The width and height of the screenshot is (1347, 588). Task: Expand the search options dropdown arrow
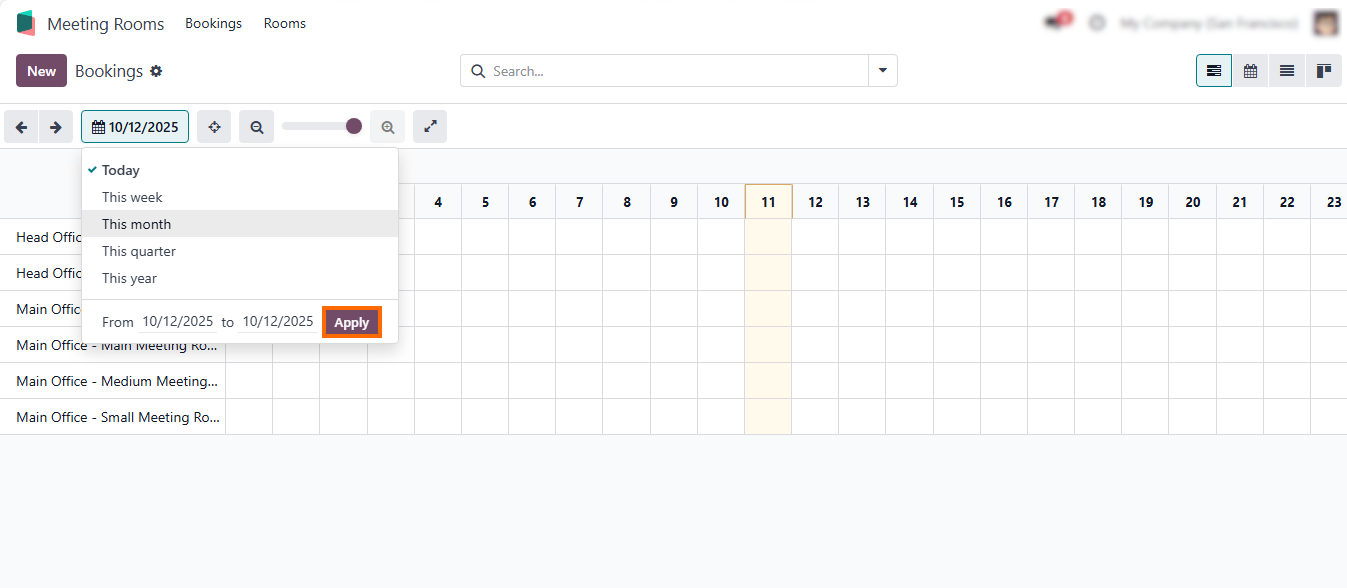[x=883, y=71]
